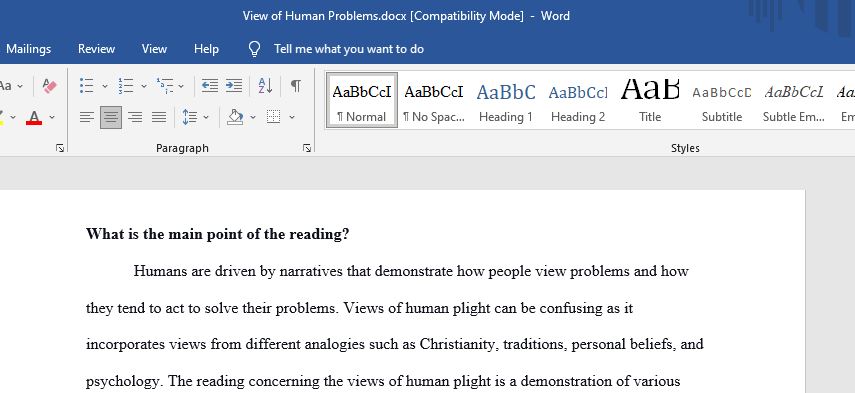Toggle the Show/Hide paragraph marks icon

296,86
